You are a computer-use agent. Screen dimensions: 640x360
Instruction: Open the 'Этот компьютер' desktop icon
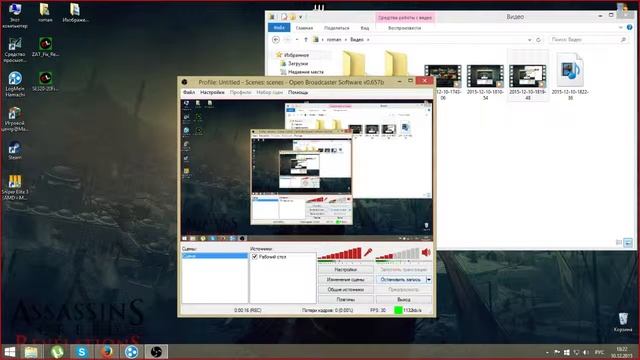click(15, 15)
